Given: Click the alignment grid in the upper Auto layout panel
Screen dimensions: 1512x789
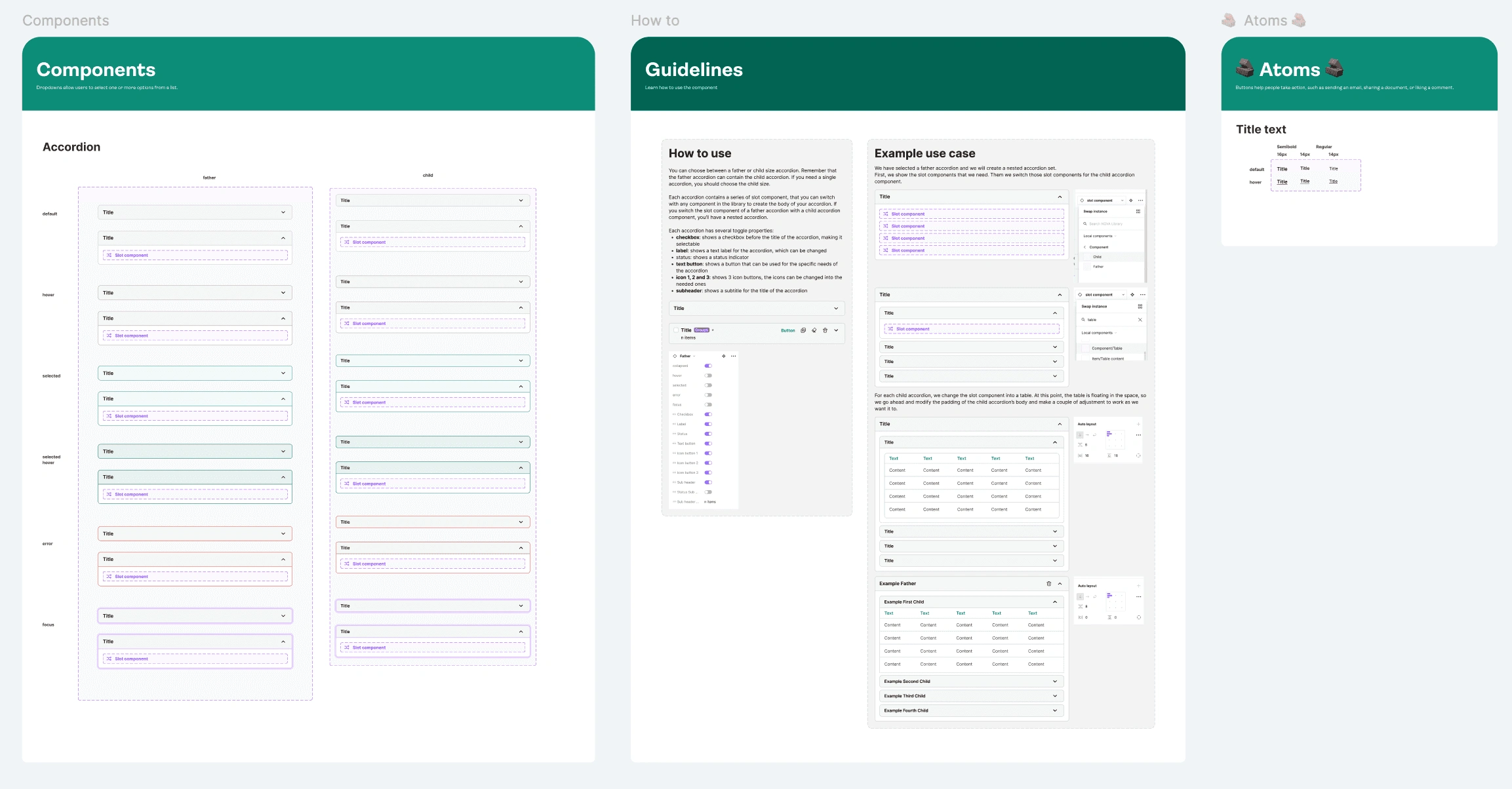Looking at the screenshot, I should [1115, 438].
